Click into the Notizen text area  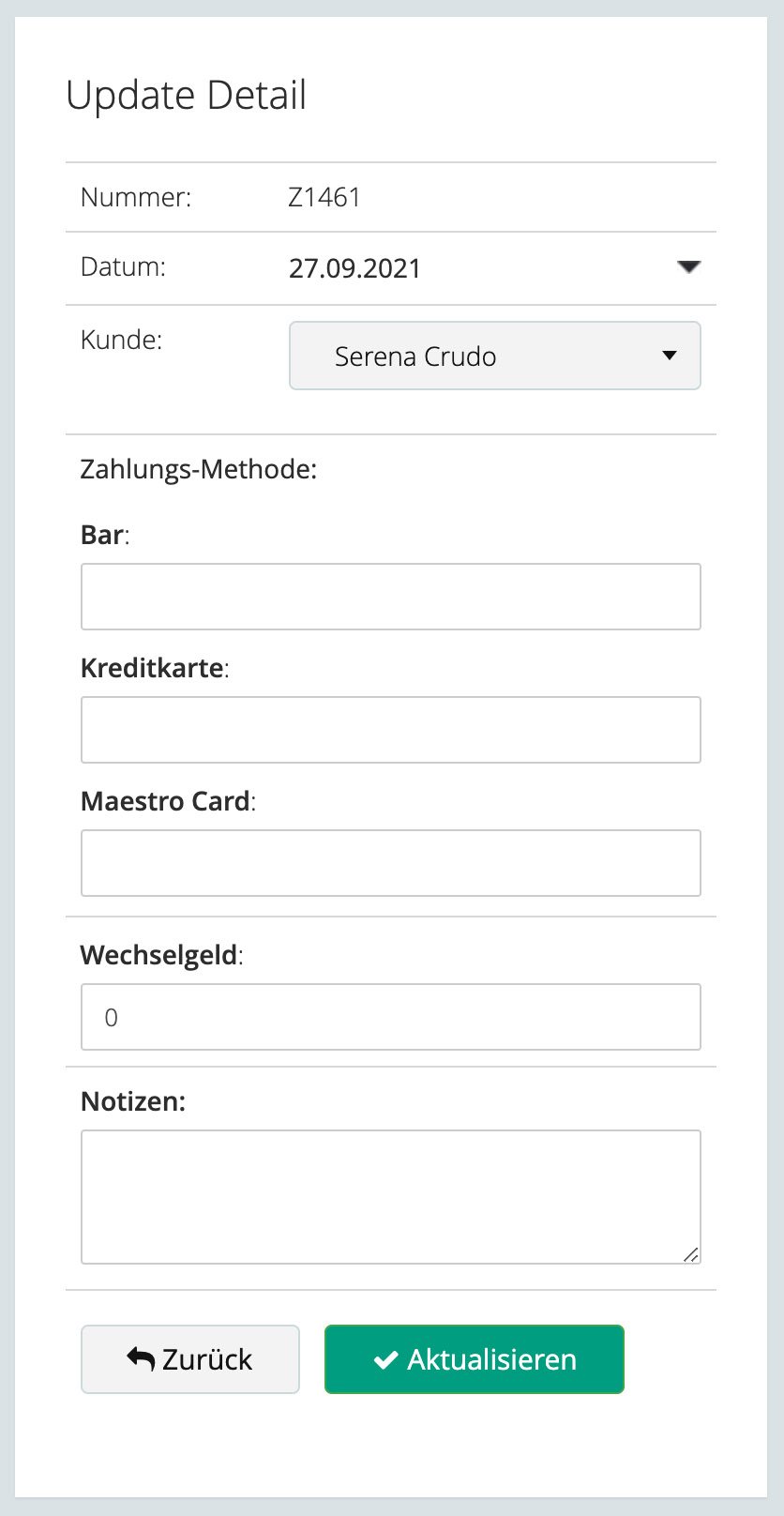click(x=391, y=1196)
